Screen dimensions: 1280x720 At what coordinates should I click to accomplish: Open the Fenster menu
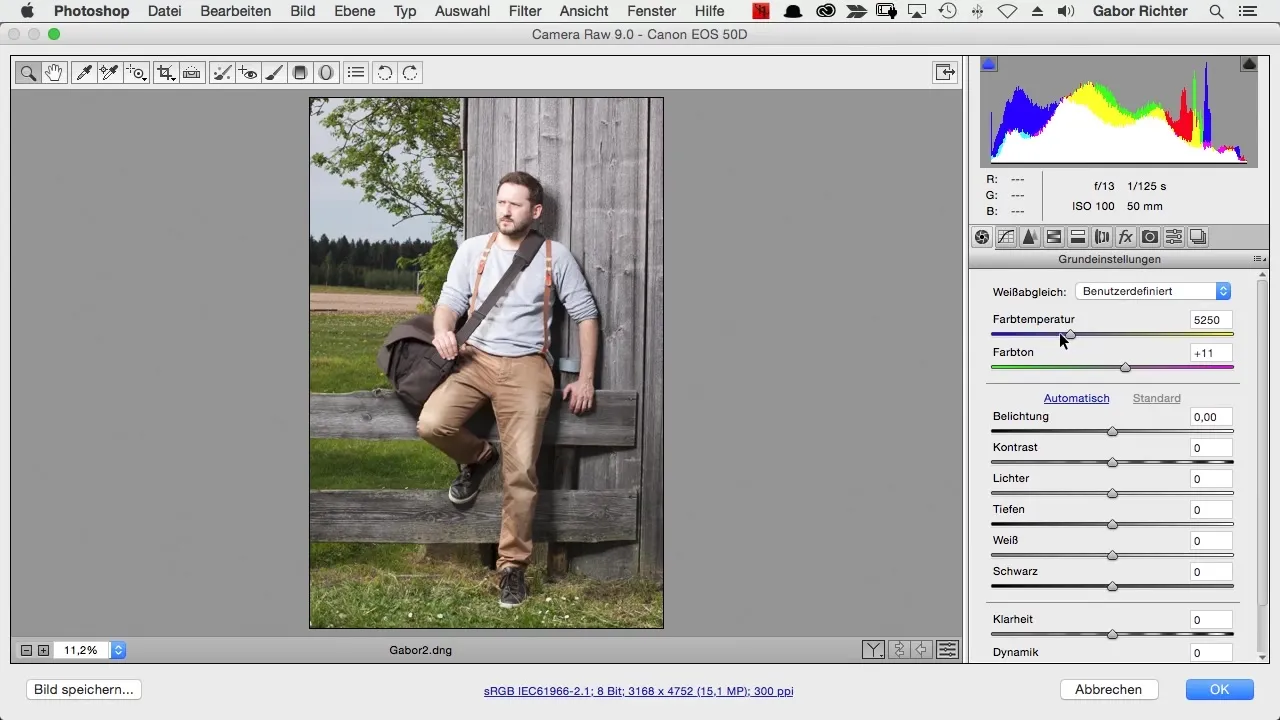[649, 11]
